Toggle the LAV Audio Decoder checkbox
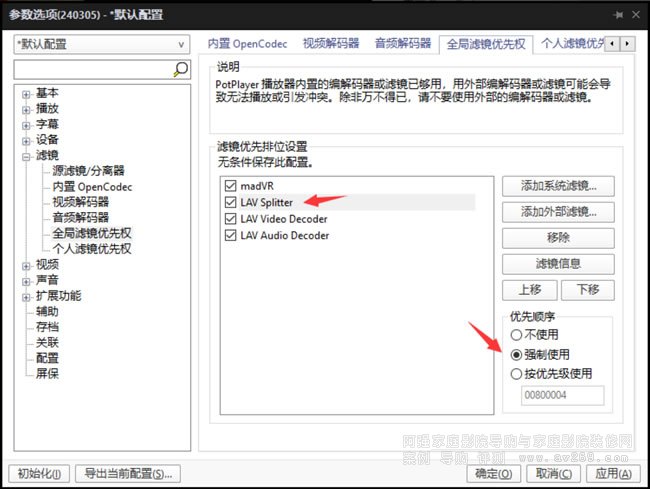Viewport: 650px width, 489px height. click(232, 236)
